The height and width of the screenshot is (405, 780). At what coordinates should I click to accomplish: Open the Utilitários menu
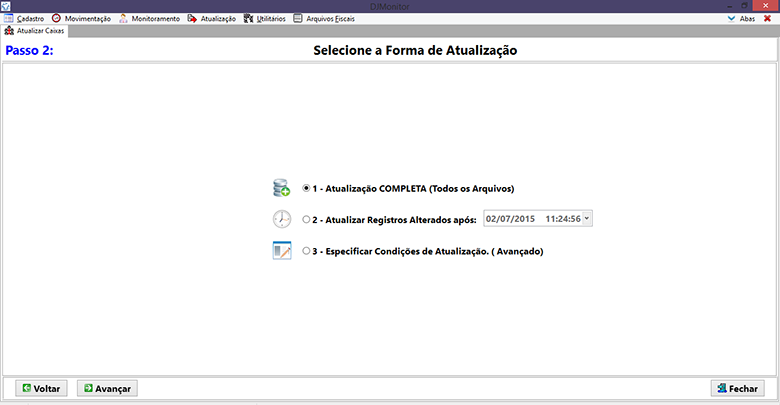[x=265, y=18]
